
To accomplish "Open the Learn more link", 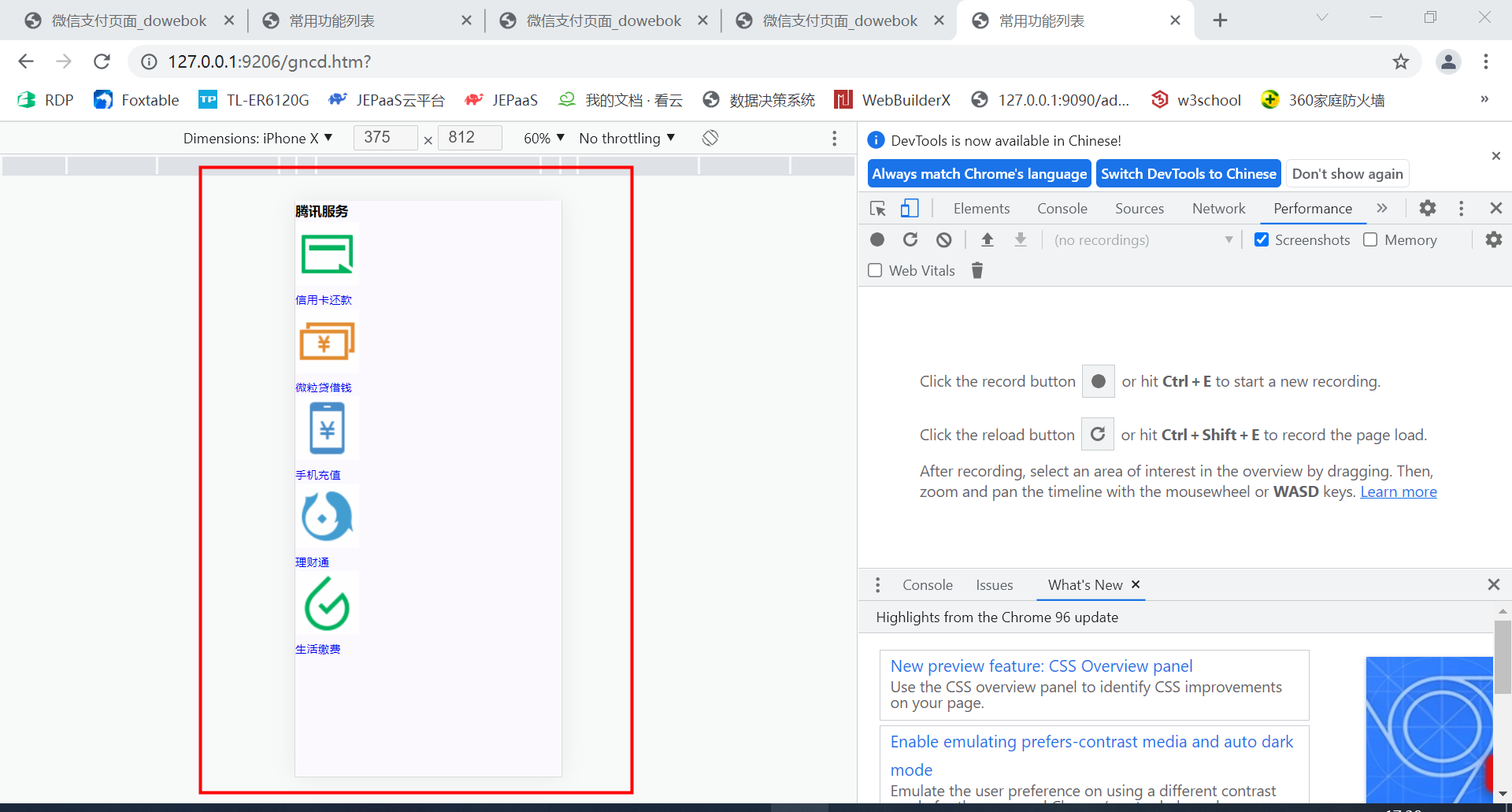I will [1399, 491].
